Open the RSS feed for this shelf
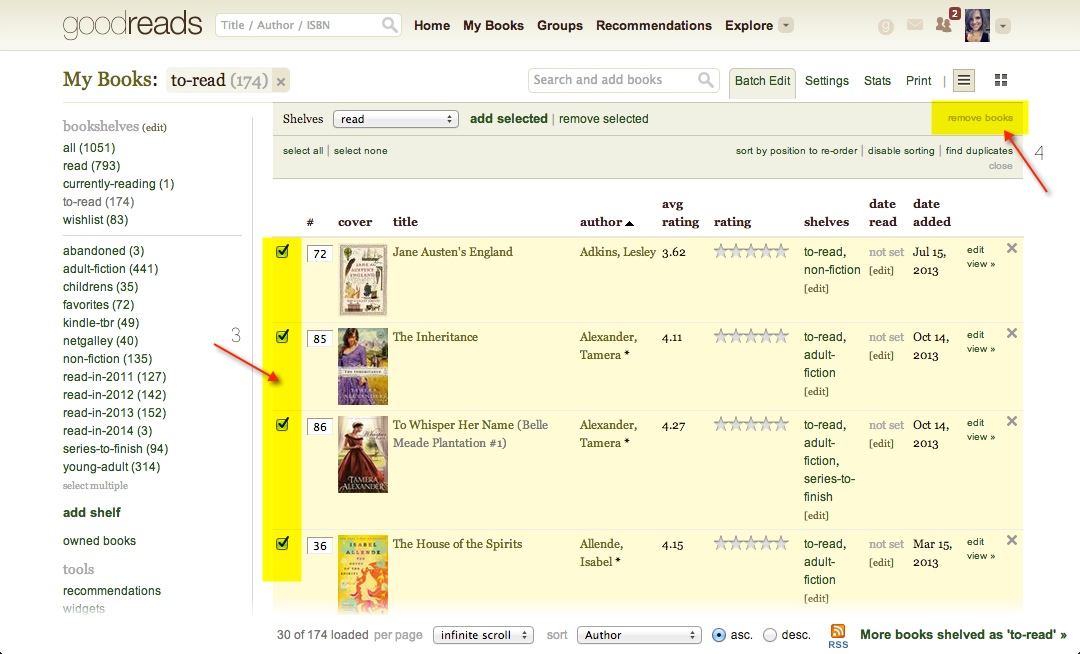Screen dimensions: 1080x654 (x=837, y=632)
